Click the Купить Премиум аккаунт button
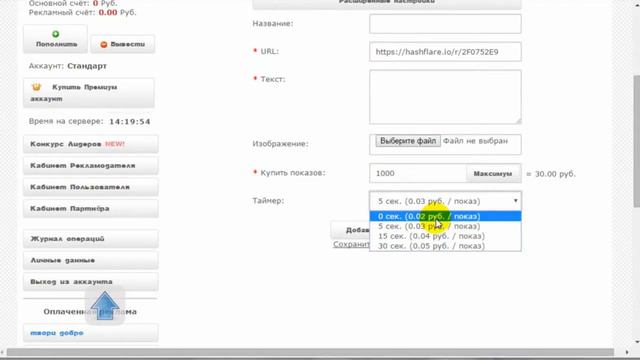The height and width of the screenshot is (360, 640). (89, 93)
